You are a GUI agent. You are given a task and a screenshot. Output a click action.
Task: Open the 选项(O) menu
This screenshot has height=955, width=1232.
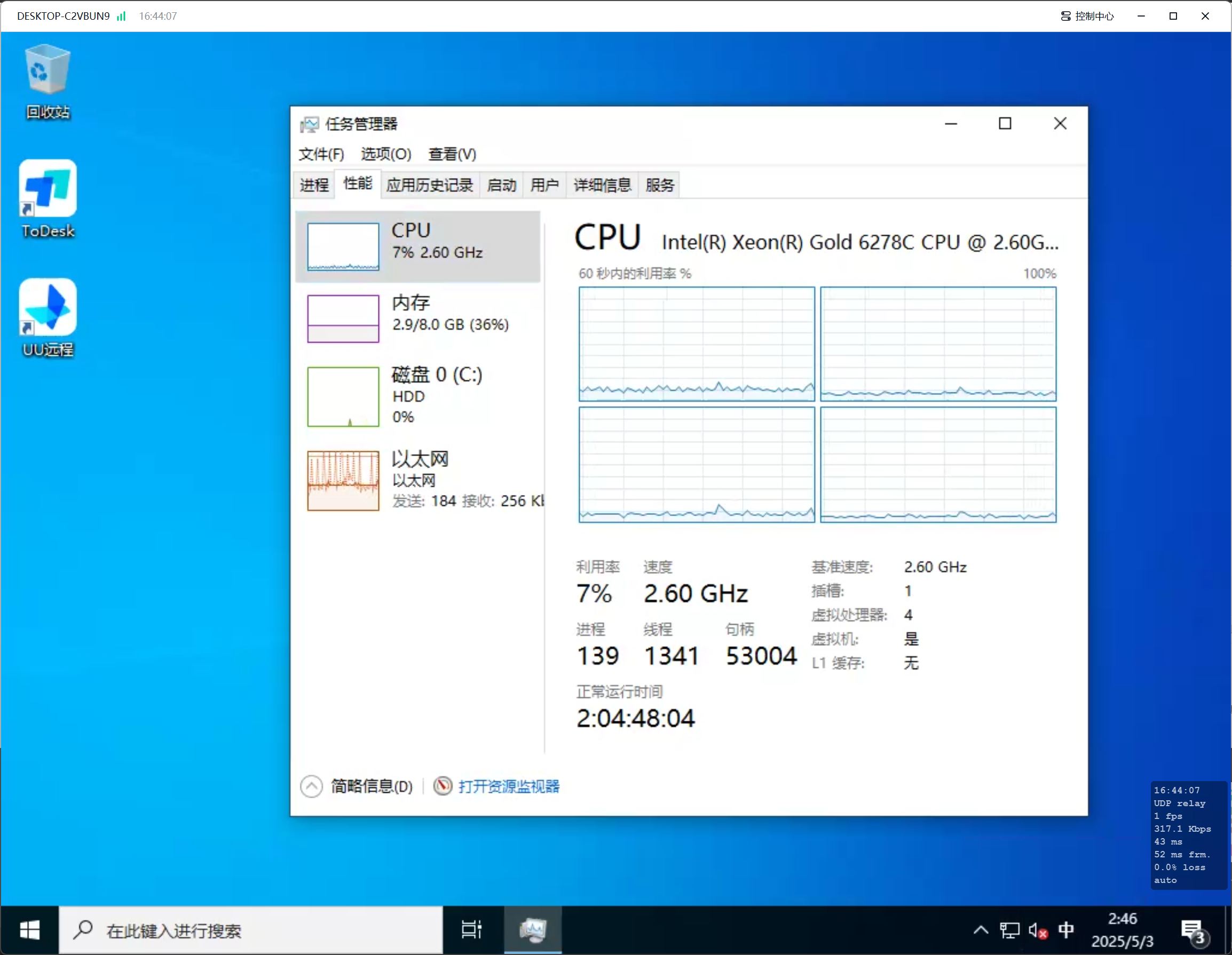(386, 154)
